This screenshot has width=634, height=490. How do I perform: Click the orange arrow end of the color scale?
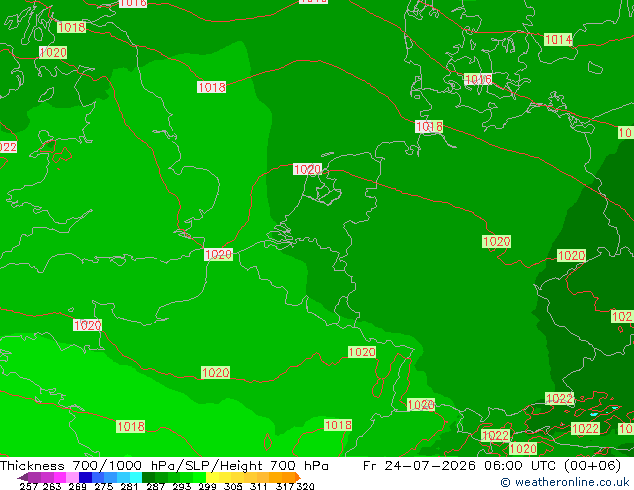[x=298, y=477]
